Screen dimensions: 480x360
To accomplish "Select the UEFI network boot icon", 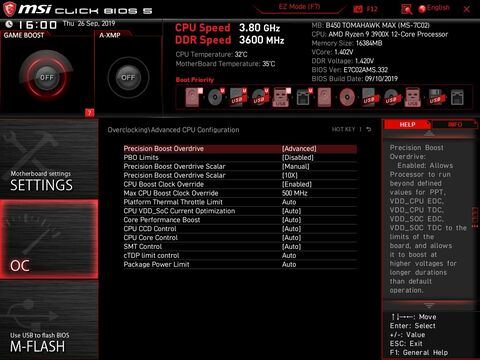I will click(304, 97).
